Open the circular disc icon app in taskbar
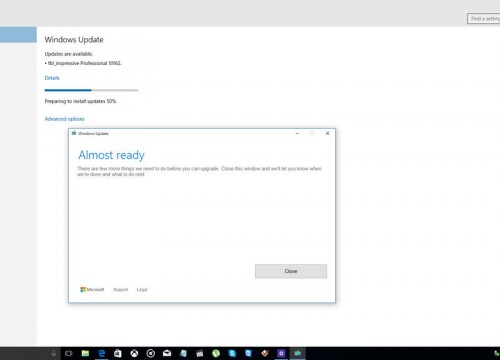The height and width of the screenshot is (360, 500). (151, 353)
